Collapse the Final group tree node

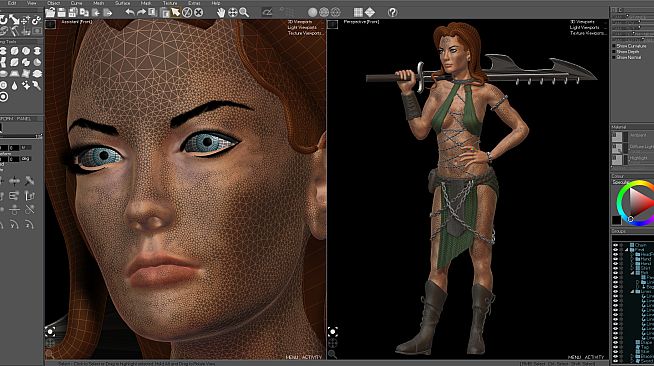pyautogui.click(x=627, y=250)
